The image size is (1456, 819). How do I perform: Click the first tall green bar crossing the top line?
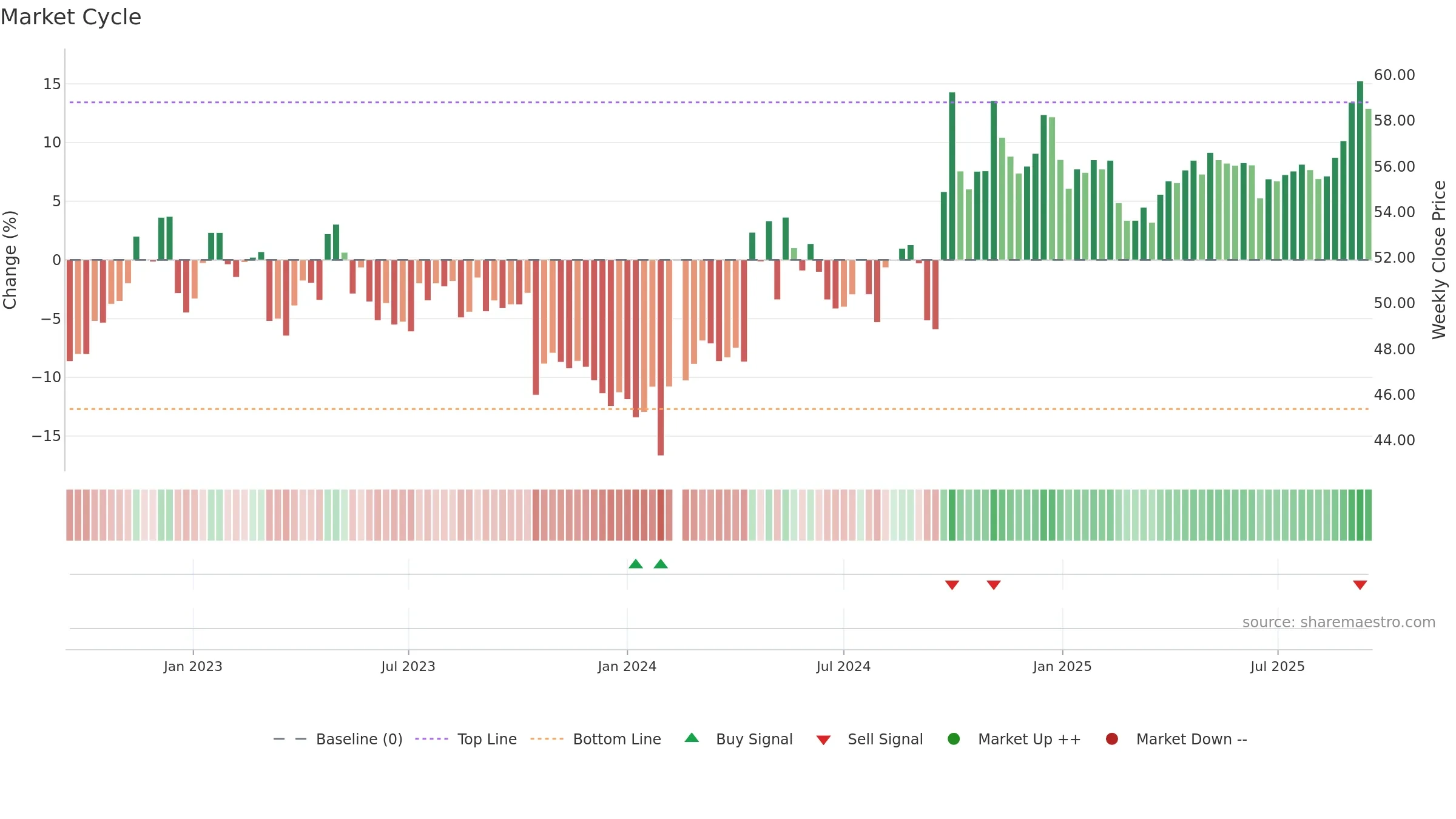pyautogui.click(x=952, y=176)
